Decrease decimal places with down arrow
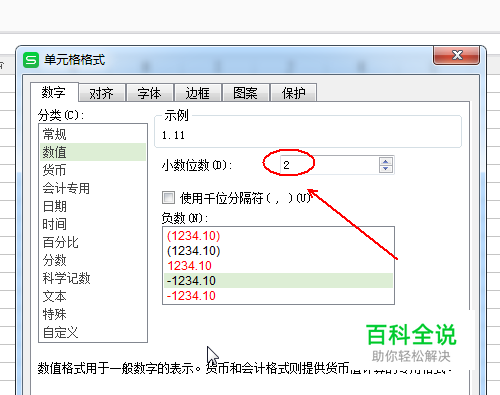 click(x=386, y=169)
